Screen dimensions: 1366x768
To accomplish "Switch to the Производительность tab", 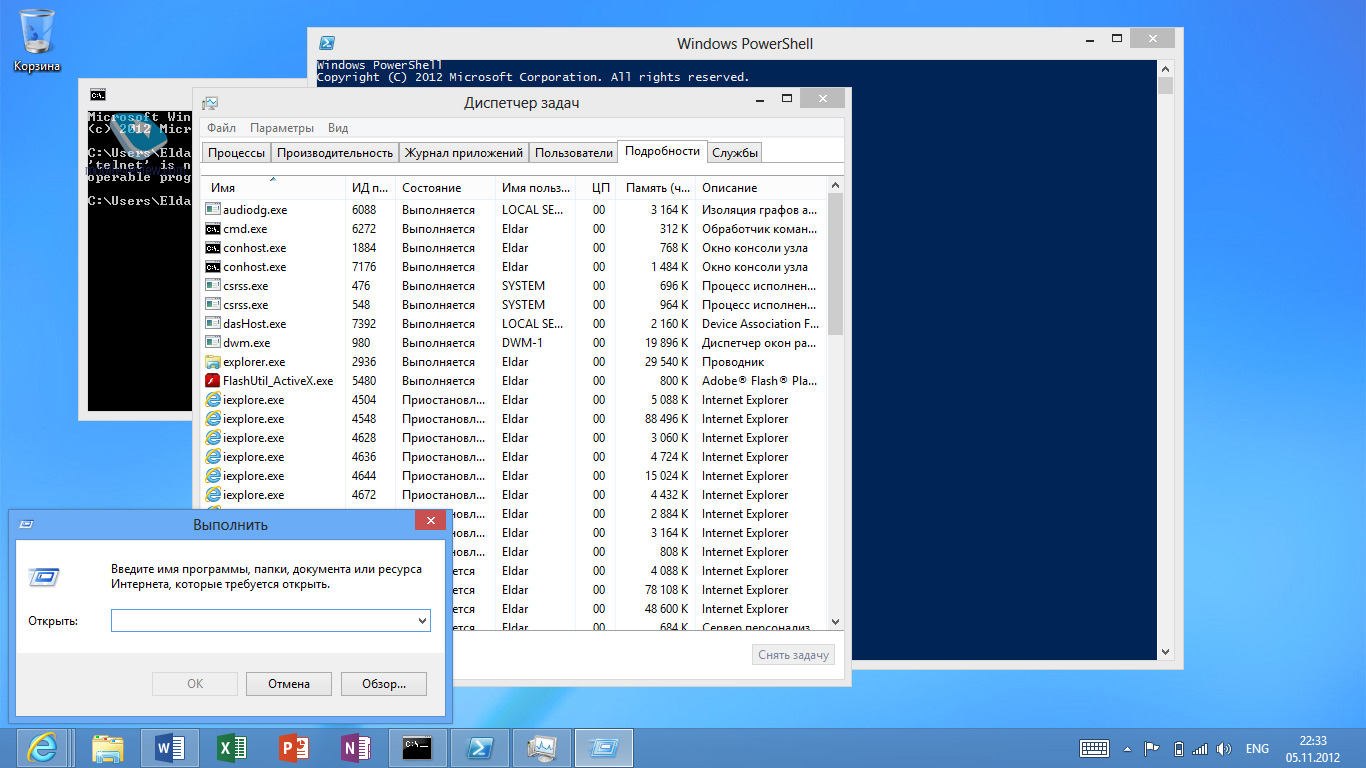I will [335, 153].
